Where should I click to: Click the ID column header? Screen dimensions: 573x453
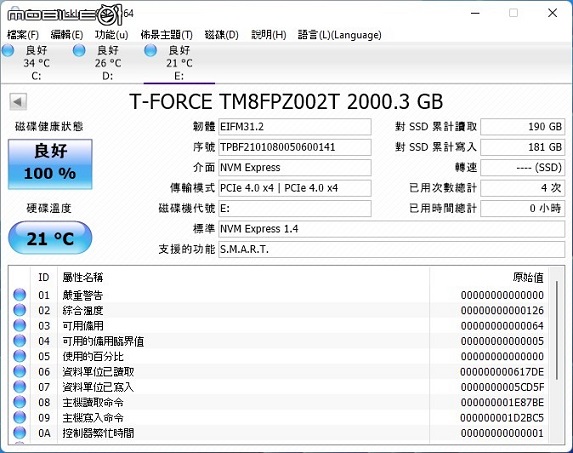[43, 277]
